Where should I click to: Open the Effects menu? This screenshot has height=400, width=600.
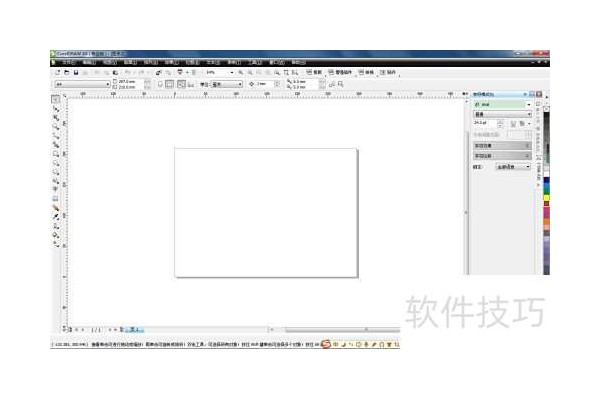(x=172, y=62)
